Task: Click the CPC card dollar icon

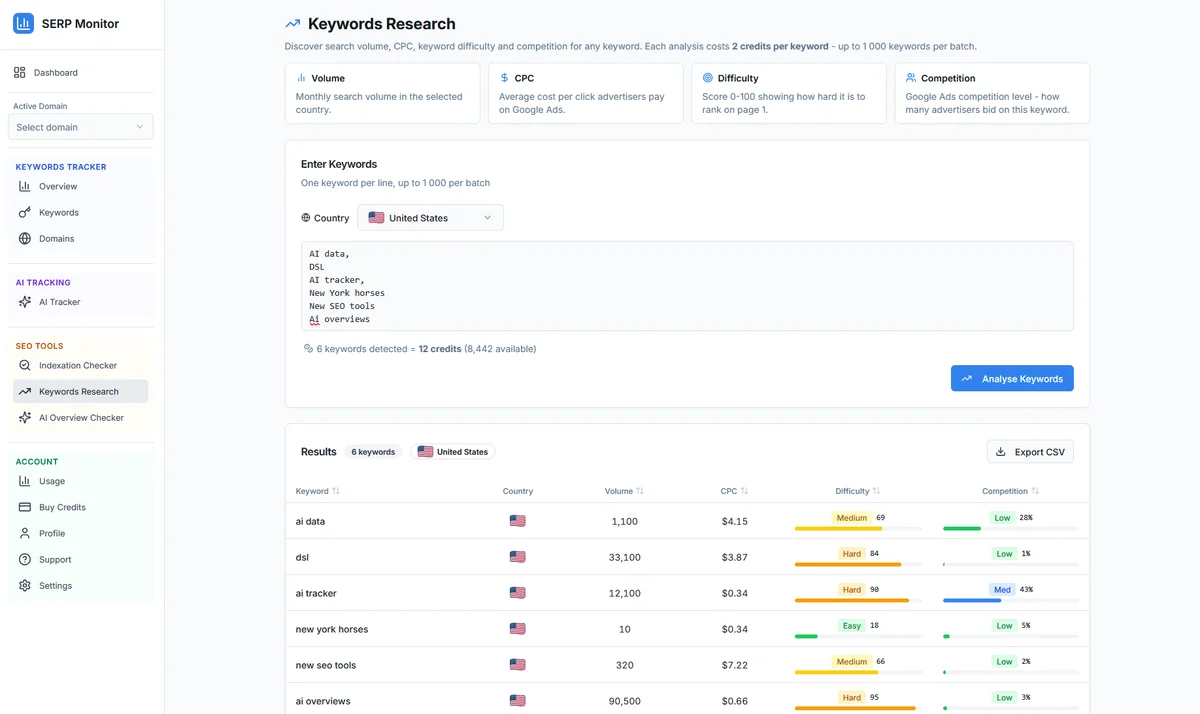Action: pos(504,78)
